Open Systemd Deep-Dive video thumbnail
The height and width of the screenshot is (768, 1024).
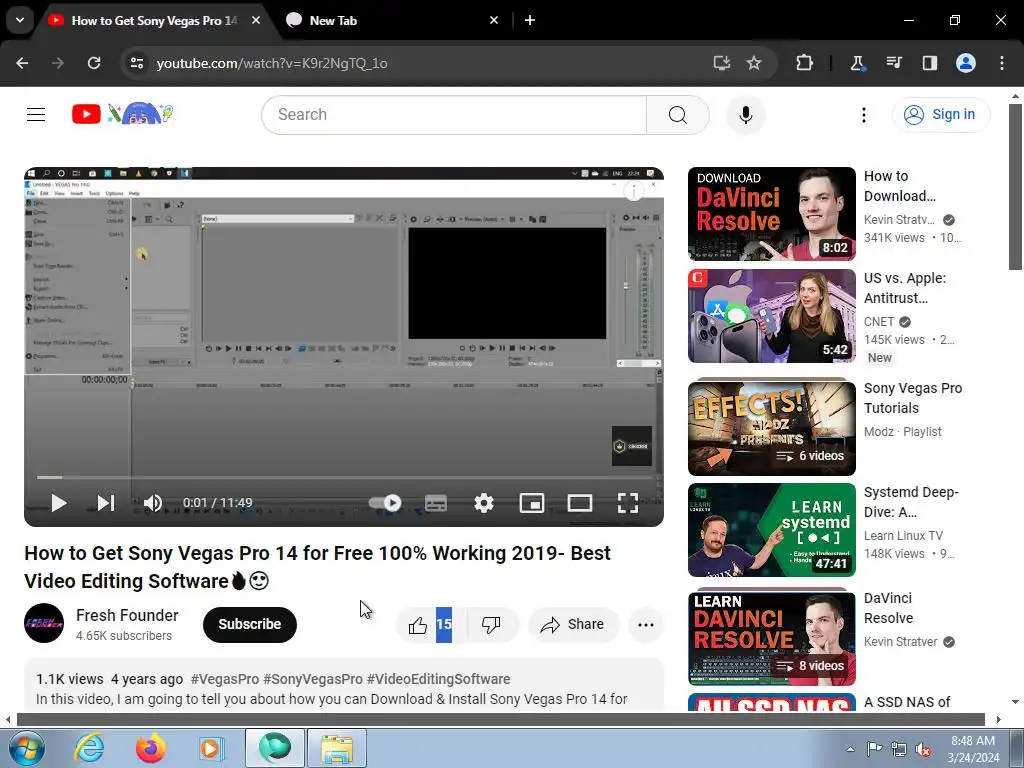click(x=771, y=530)
